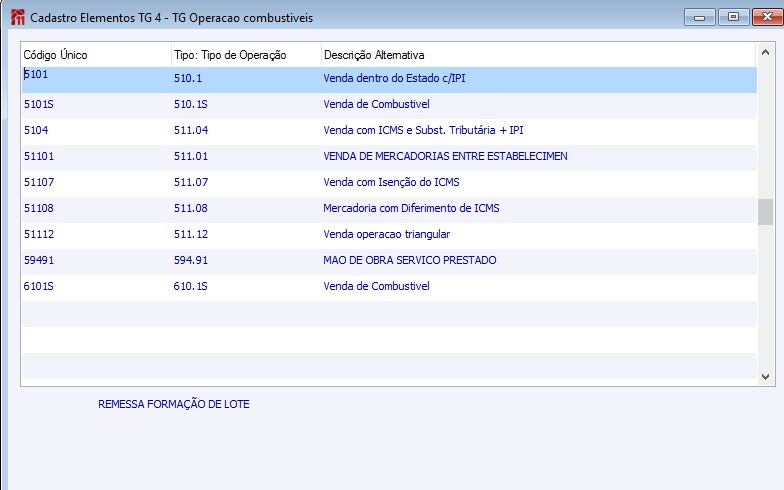The image size is (784, 490).
Task: Select 'Venda com Isenção do ICMS' description
Action: click(x=391, y=182)
